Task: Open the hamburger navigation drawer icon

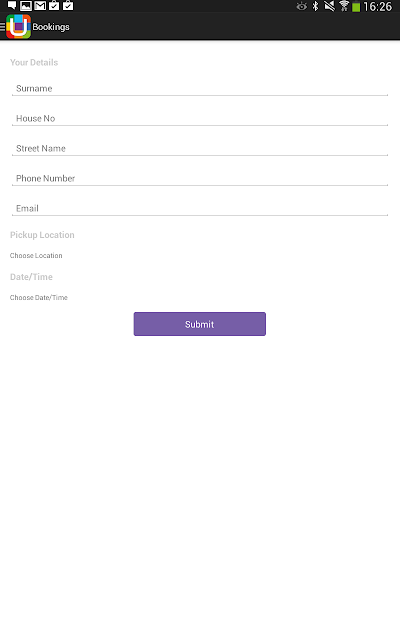Action: click(x=2, y=27)
